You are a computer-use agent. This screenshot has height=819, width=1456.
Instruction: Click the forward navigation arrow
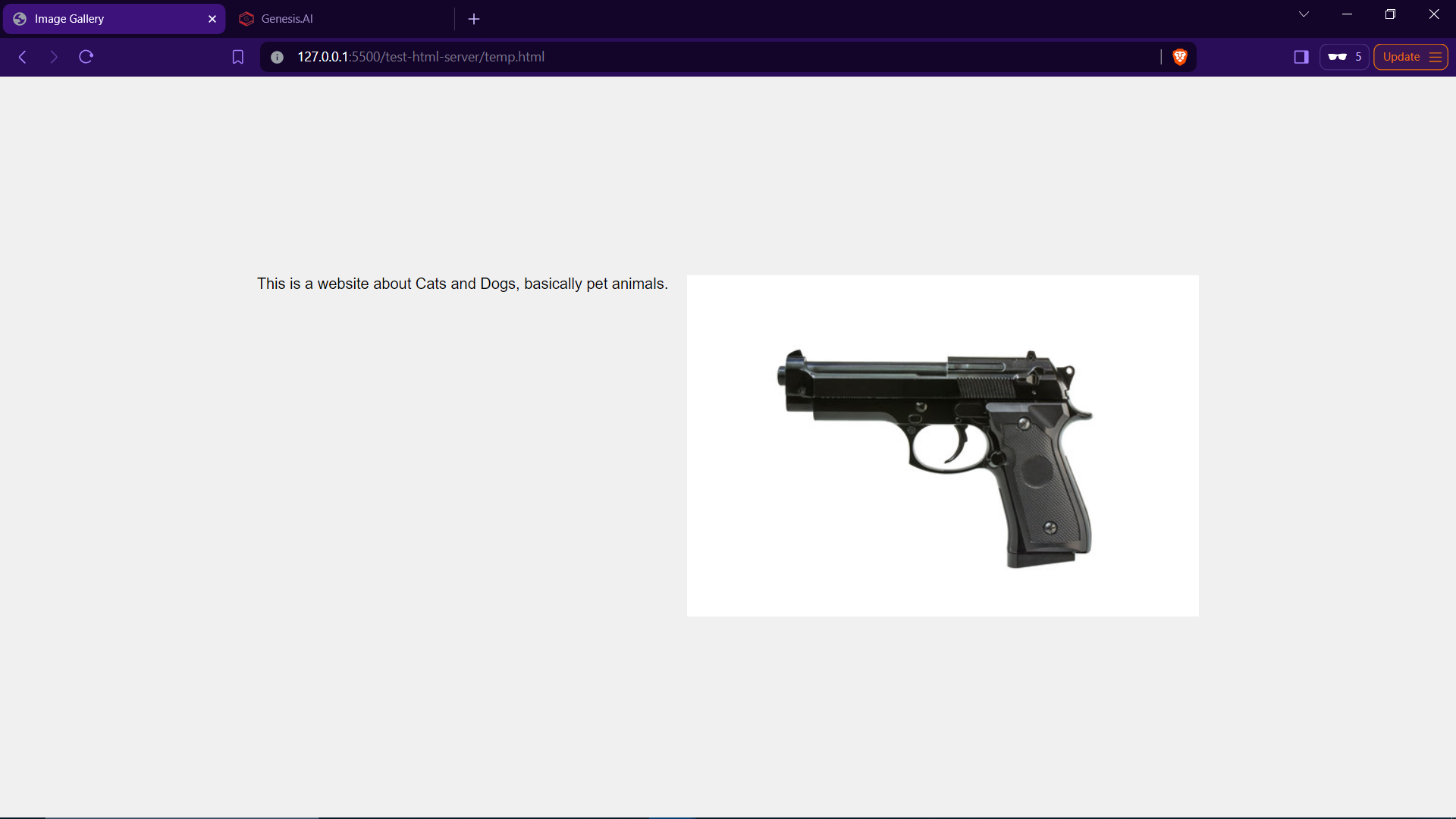(x=54, y=57)
